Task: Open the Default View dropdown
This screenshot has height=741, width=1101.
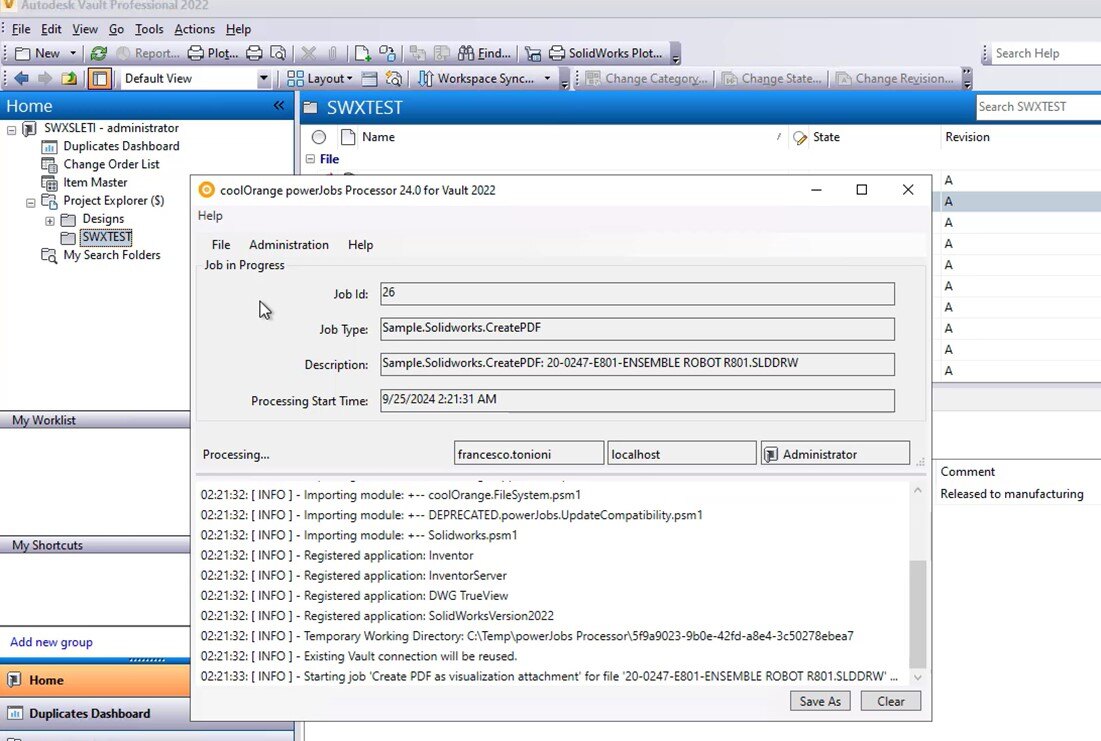Action: point(264,79)
